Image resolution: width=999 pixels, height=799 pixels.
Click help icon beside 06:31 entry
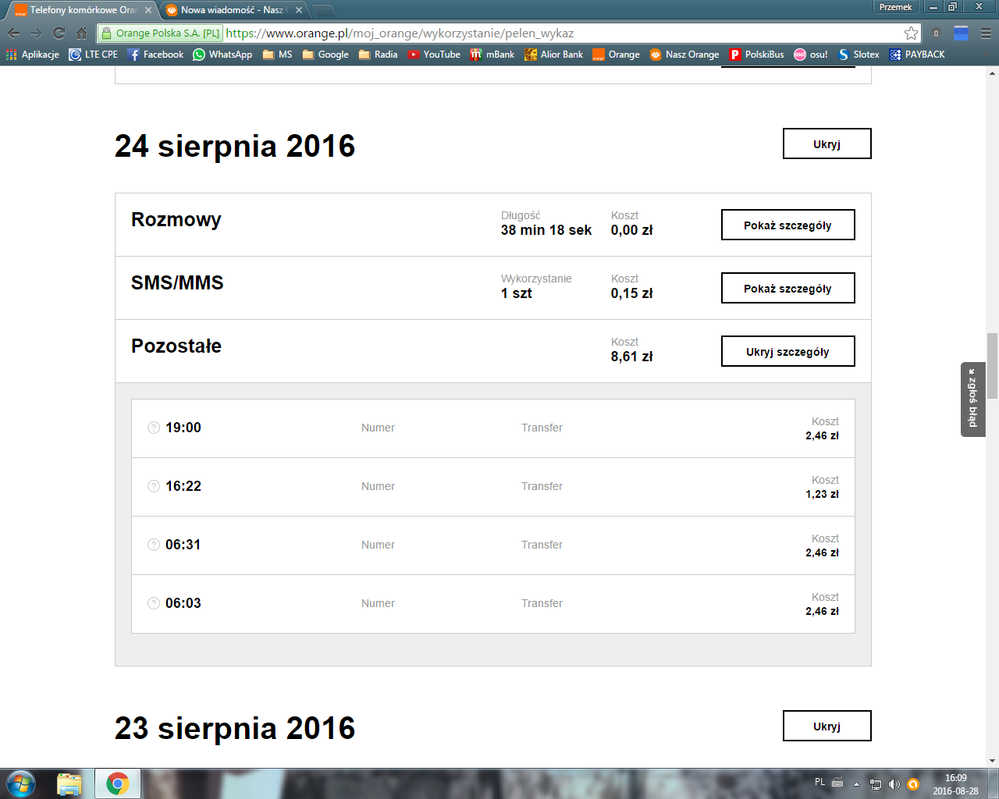(154, 545)
